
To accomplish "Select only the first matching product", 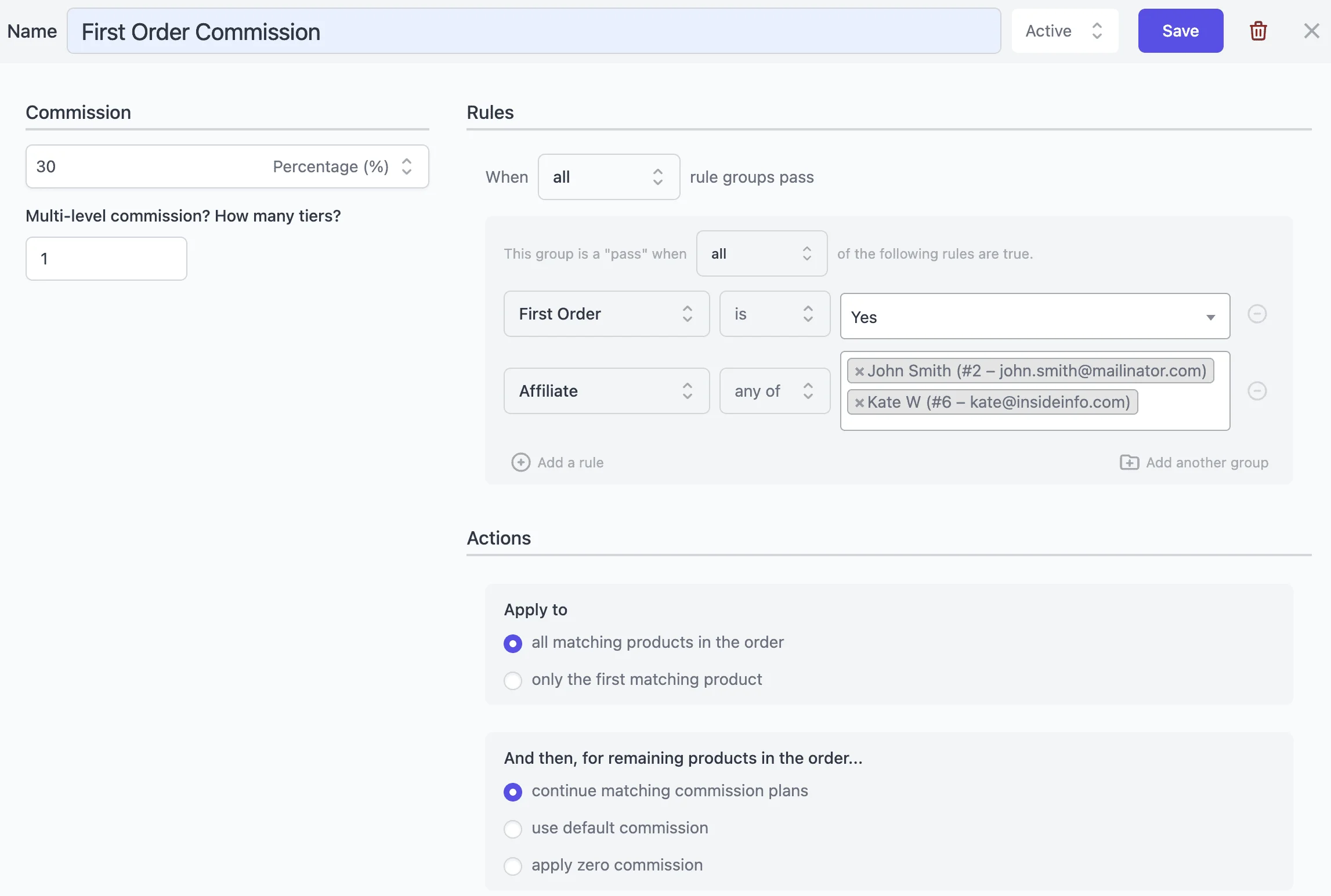I will pos(513,680).
